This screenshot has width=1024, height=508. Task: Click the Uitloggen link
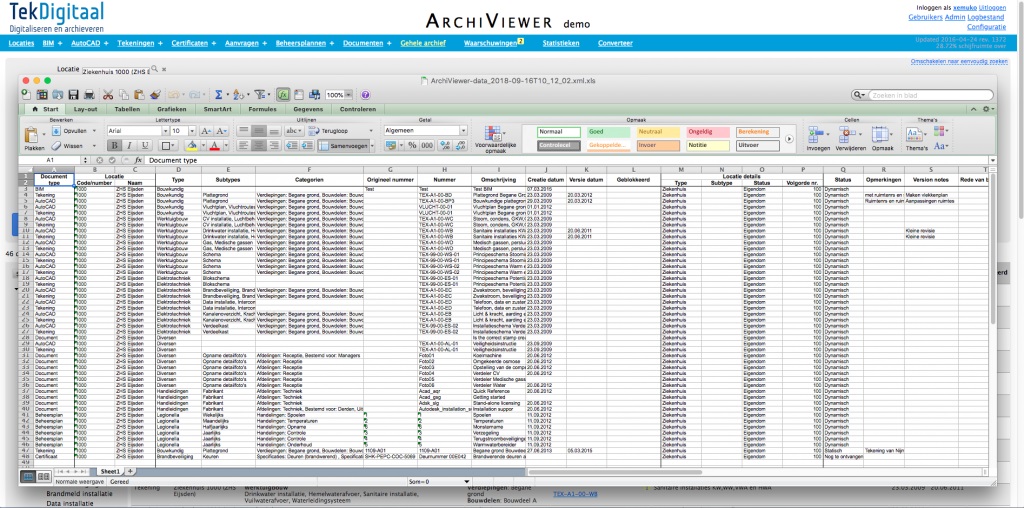point(993,7)
